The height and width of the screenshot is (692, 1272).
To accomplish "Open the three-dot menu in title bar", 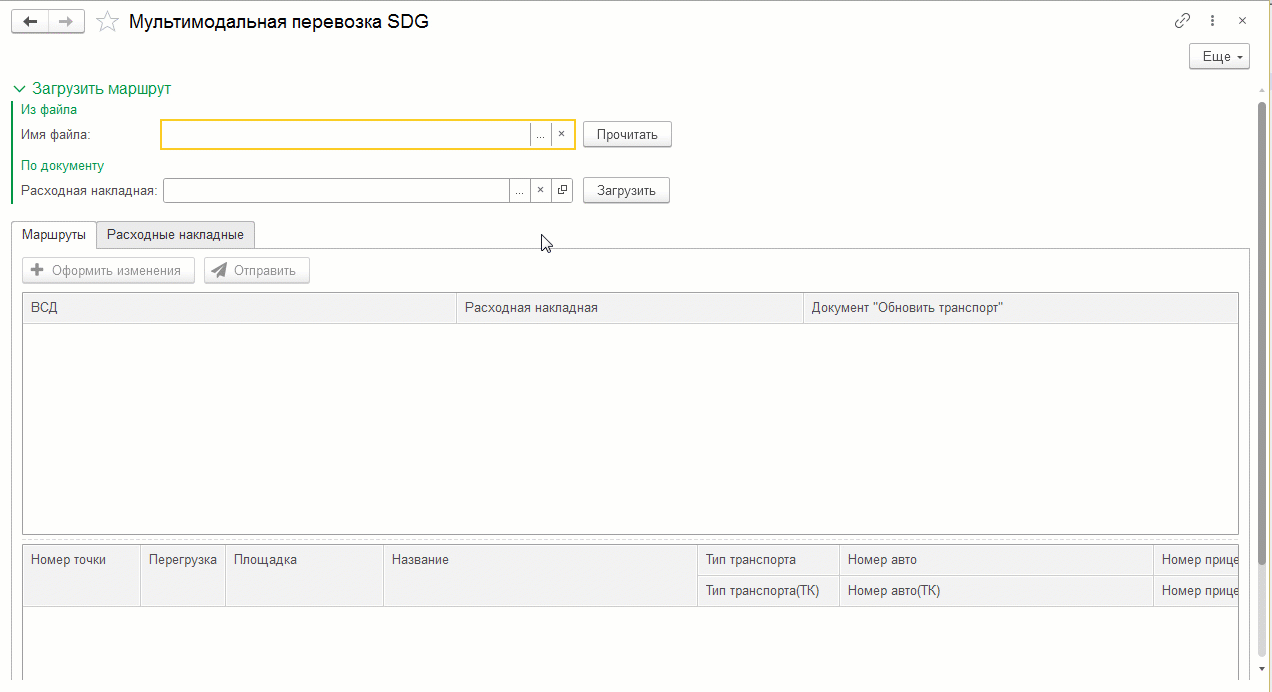I will tap(1213, 20).
